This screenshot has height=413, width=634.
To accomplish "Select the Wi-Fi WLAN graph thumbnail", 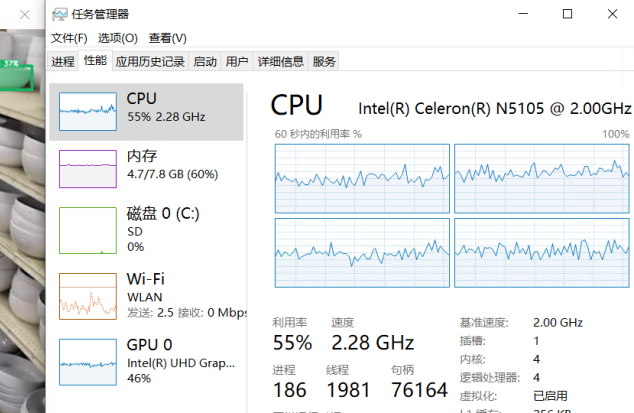I will 87,295.
